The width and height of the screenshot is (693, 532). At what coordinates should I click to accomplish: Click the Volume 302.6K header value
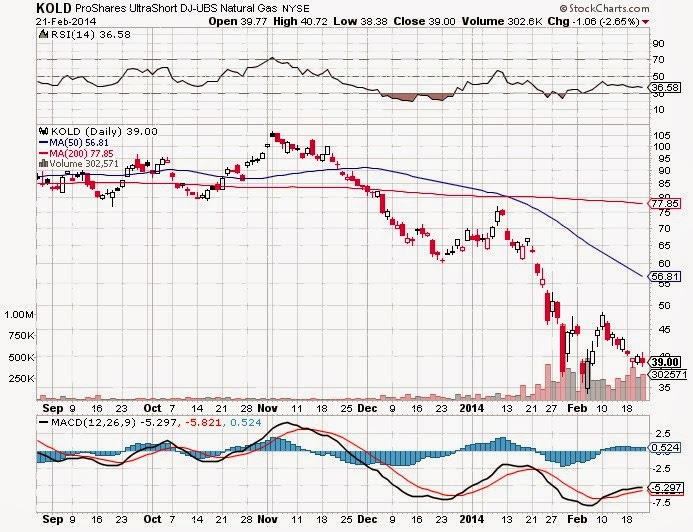click(502, 21)
